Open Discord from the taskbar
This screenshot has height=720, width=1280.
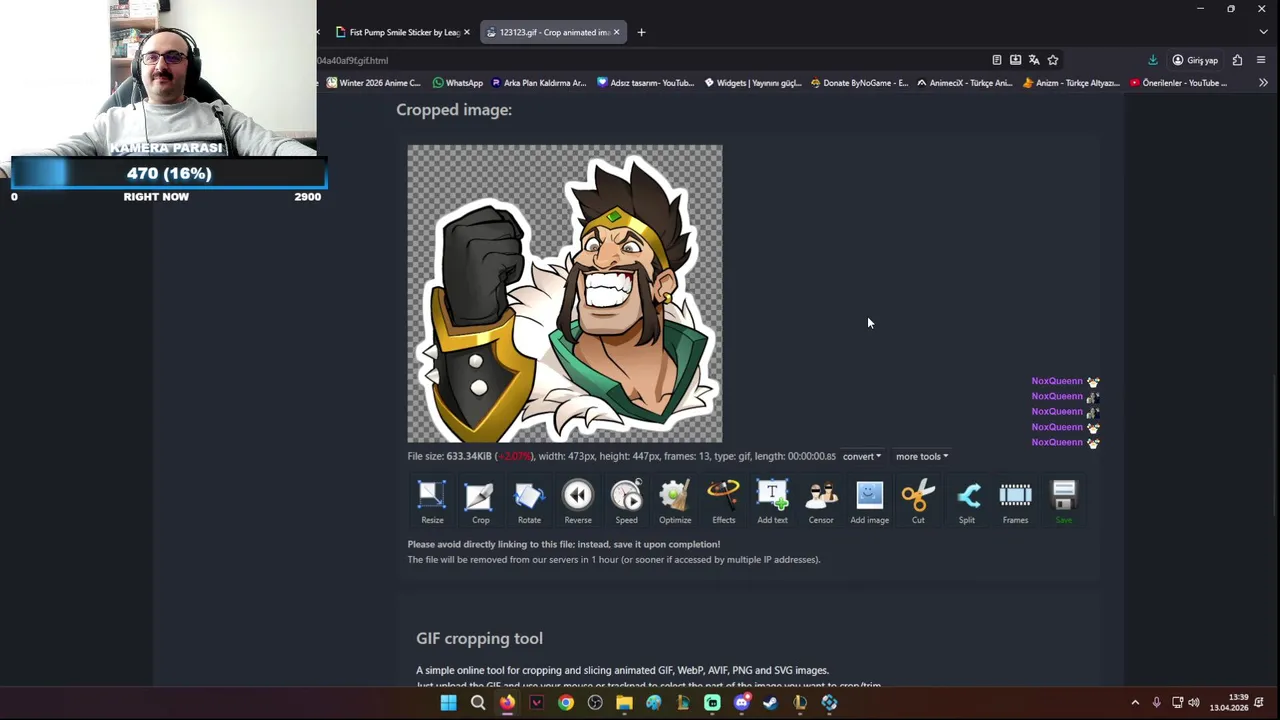tap(741, 703)
